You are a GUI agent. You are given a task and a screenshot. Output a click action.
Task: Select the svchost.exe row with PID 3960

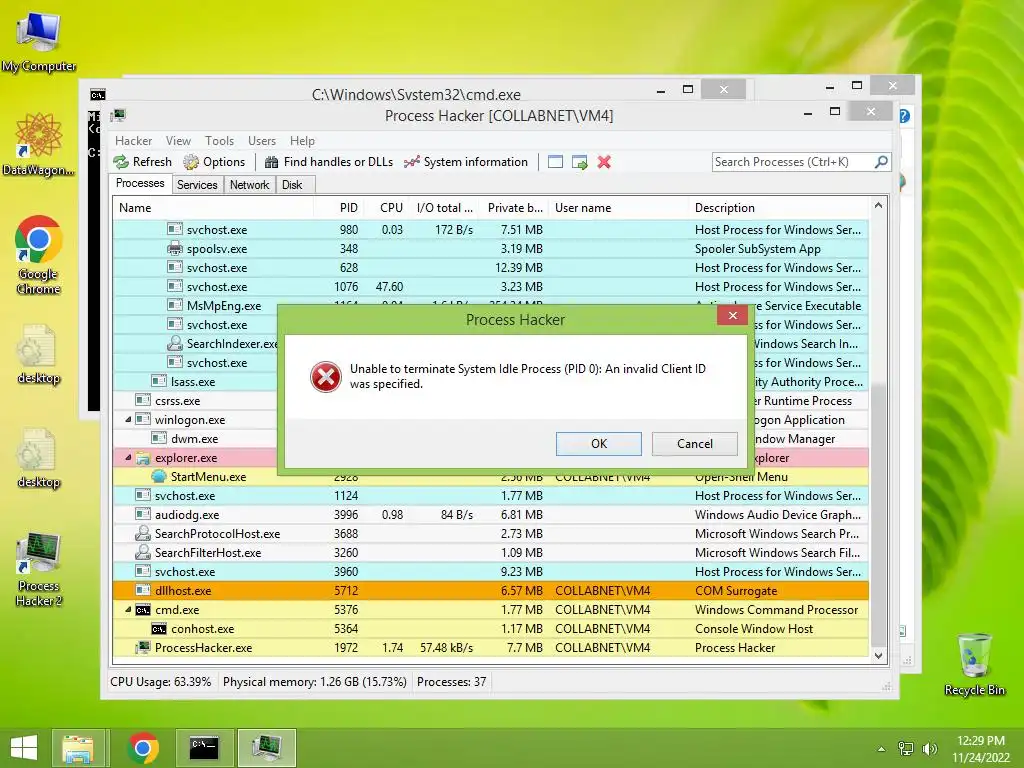pos(491,571)
